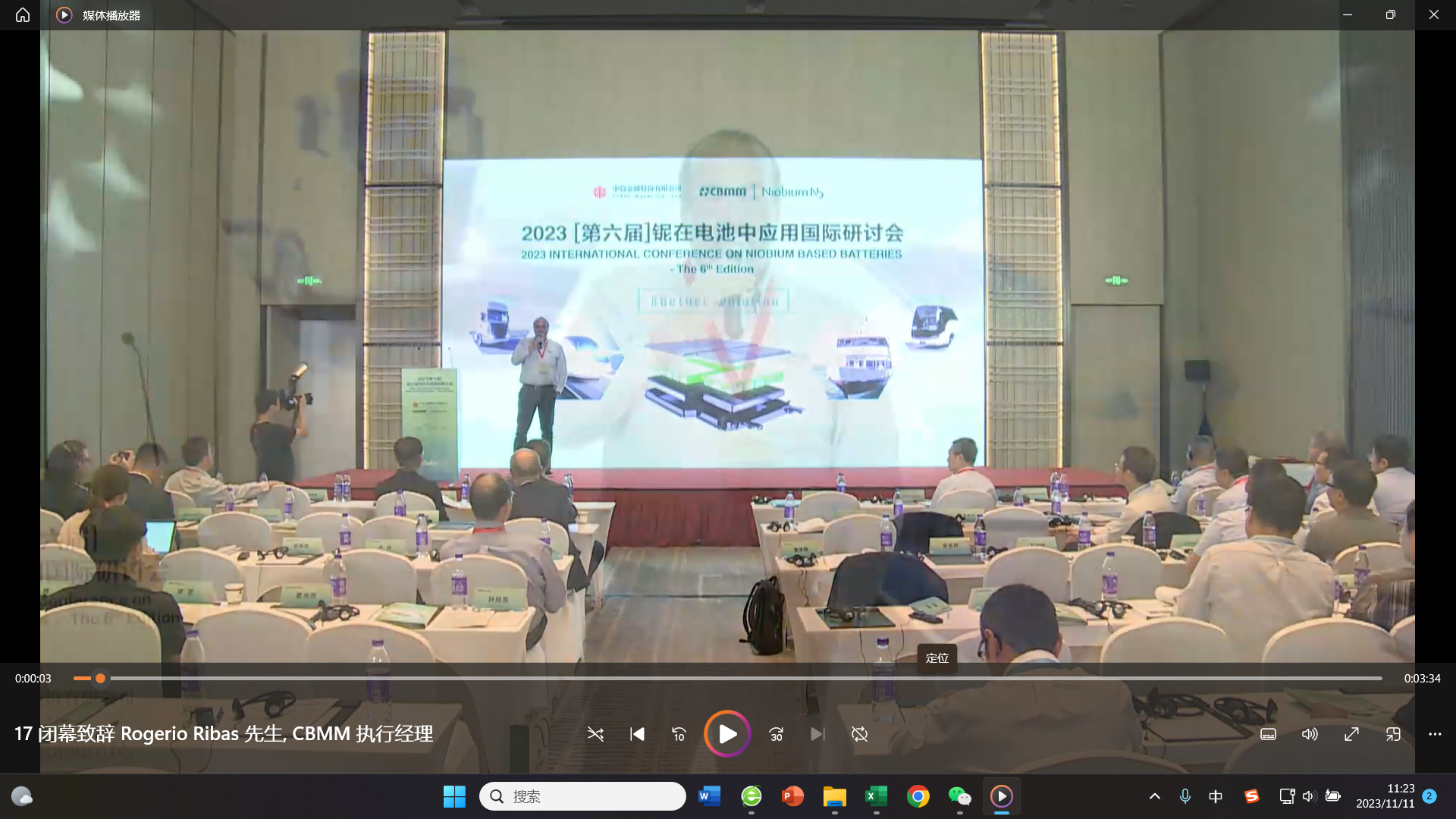Screen dimensions: 1456x819
Task: Open the volume control
Action: pos(1310,734)
